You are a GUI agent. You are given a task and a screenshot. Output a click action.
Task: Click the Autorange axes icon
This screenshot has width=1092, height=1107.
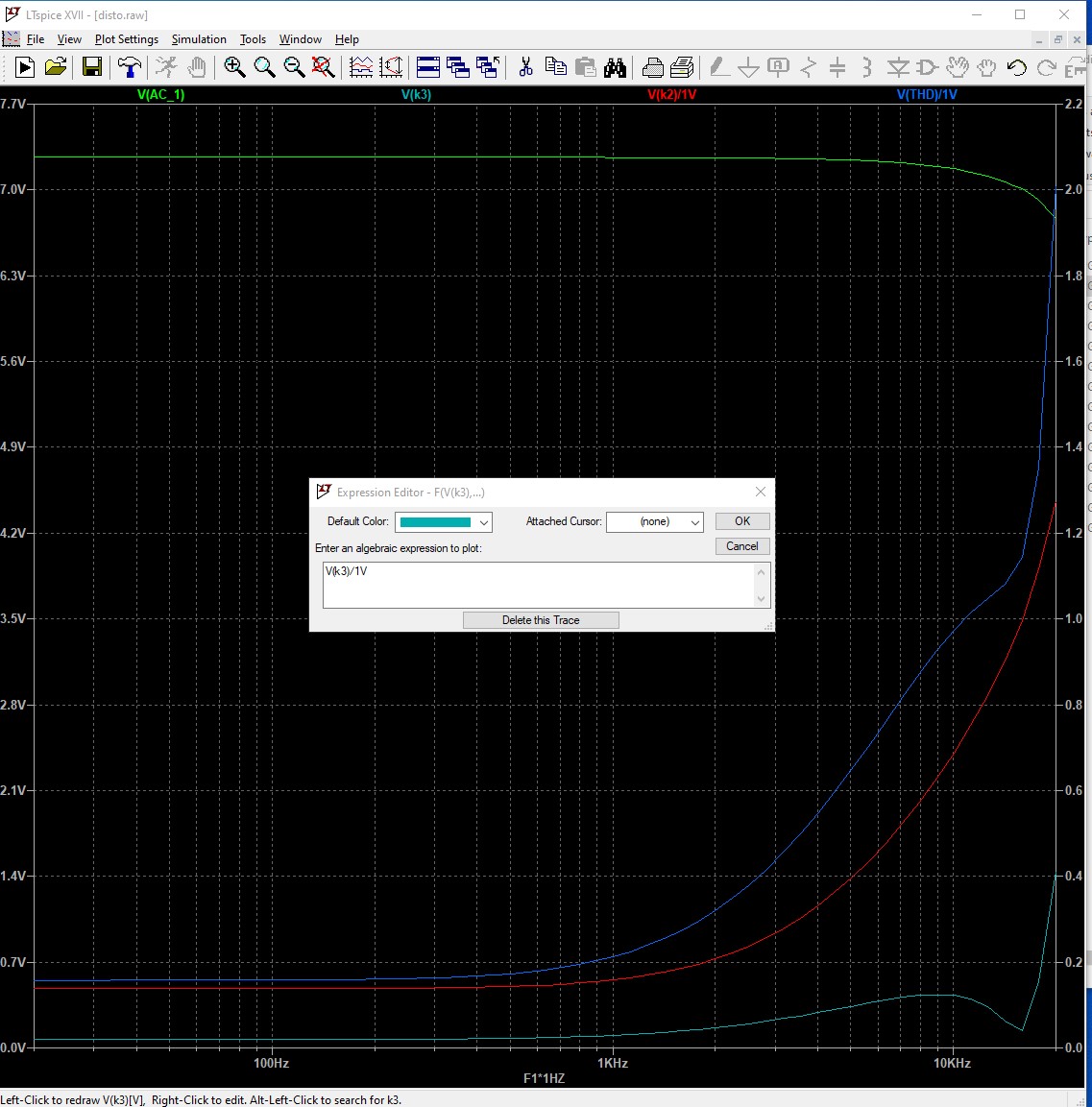(x=391, y=67)
